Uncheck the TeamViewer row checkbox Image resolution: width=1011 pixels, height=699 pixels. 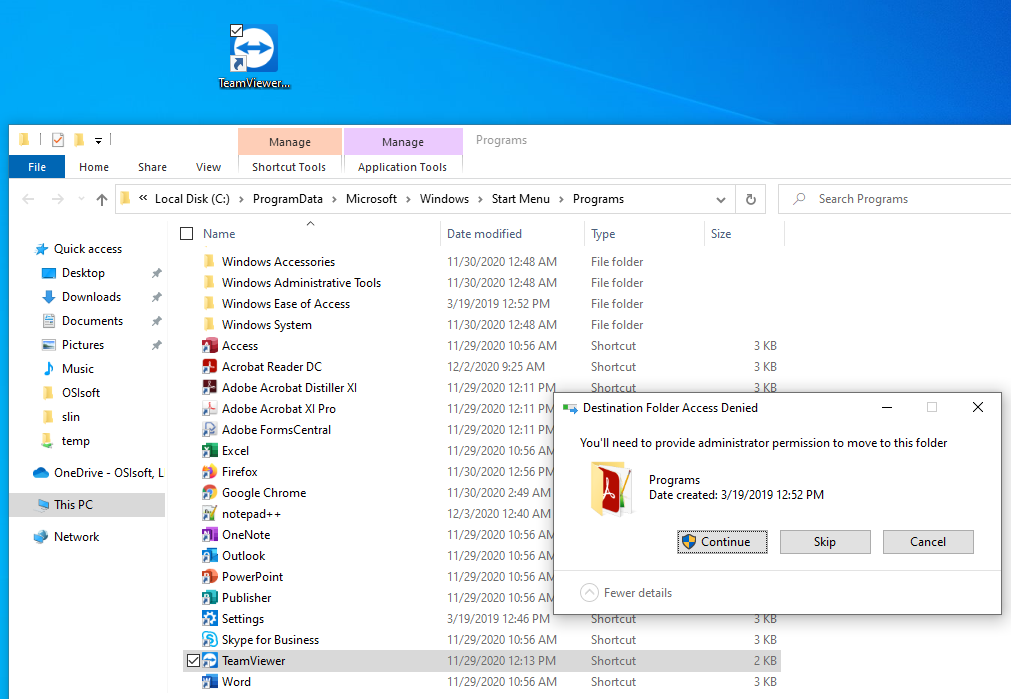click(191, 660)
